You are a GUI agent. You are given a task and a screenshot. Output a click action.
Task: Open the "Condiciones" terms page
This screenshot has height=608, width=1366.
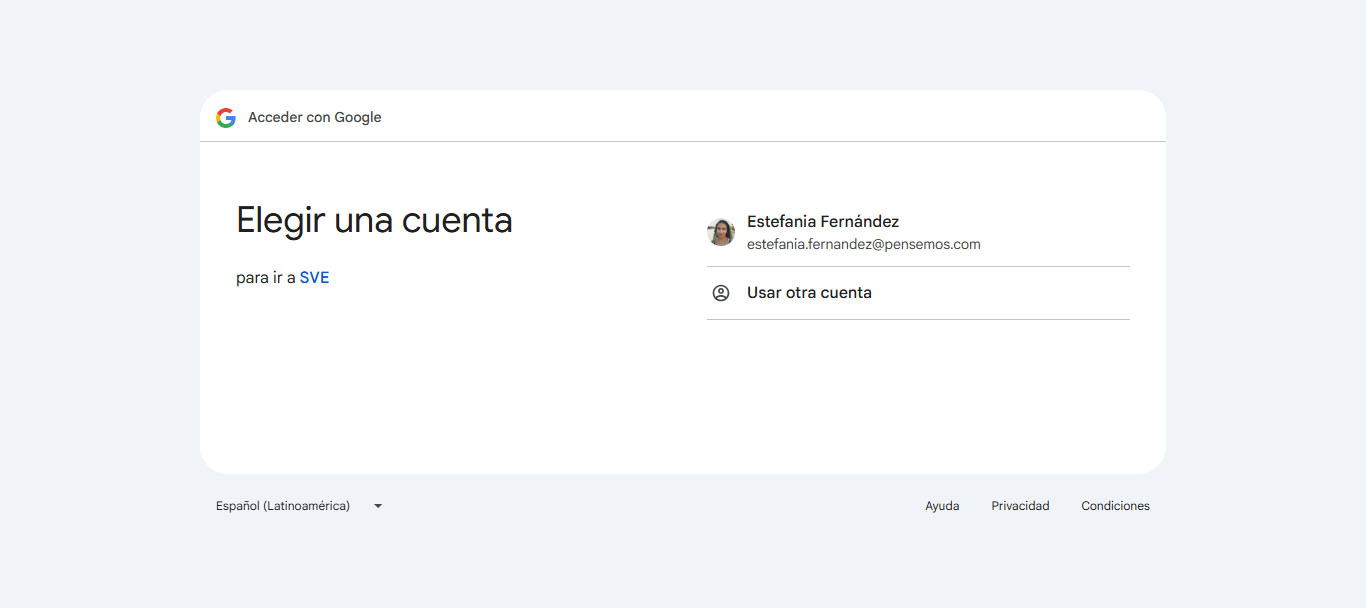pos(1114,506)
